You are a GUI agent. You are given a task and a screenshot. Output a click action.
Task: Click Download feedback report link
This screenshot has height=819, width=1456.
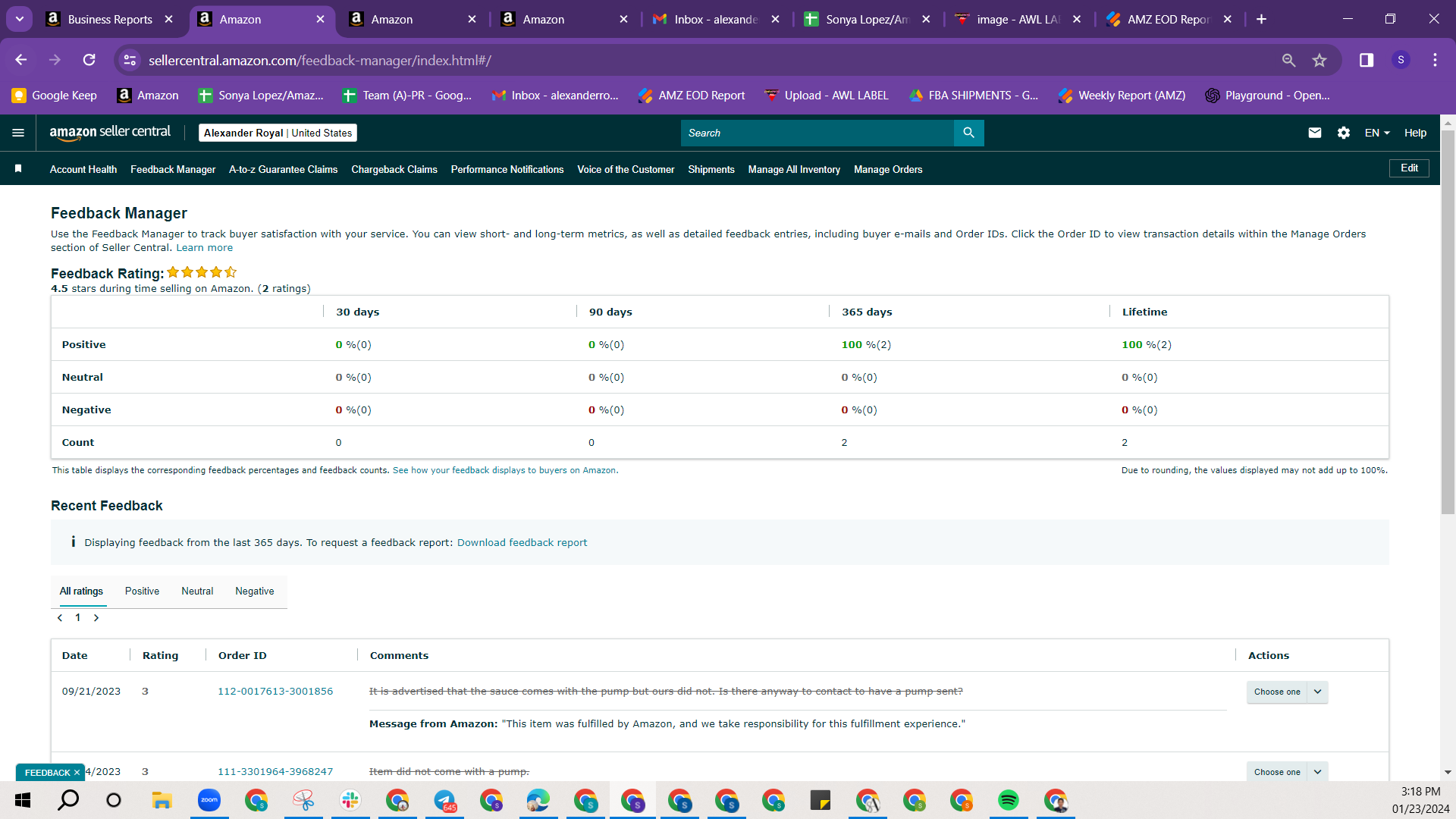[522, 542]
